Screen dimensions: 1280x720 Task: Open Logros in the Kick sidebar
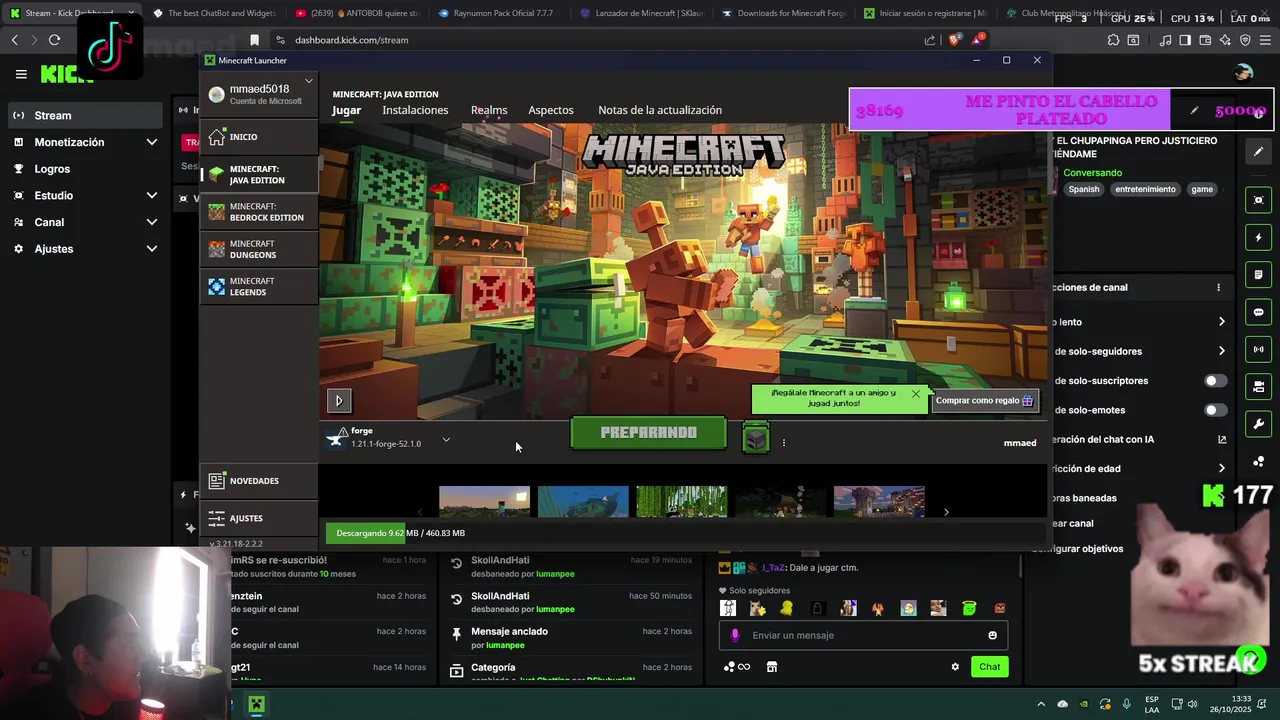(85, 169)
